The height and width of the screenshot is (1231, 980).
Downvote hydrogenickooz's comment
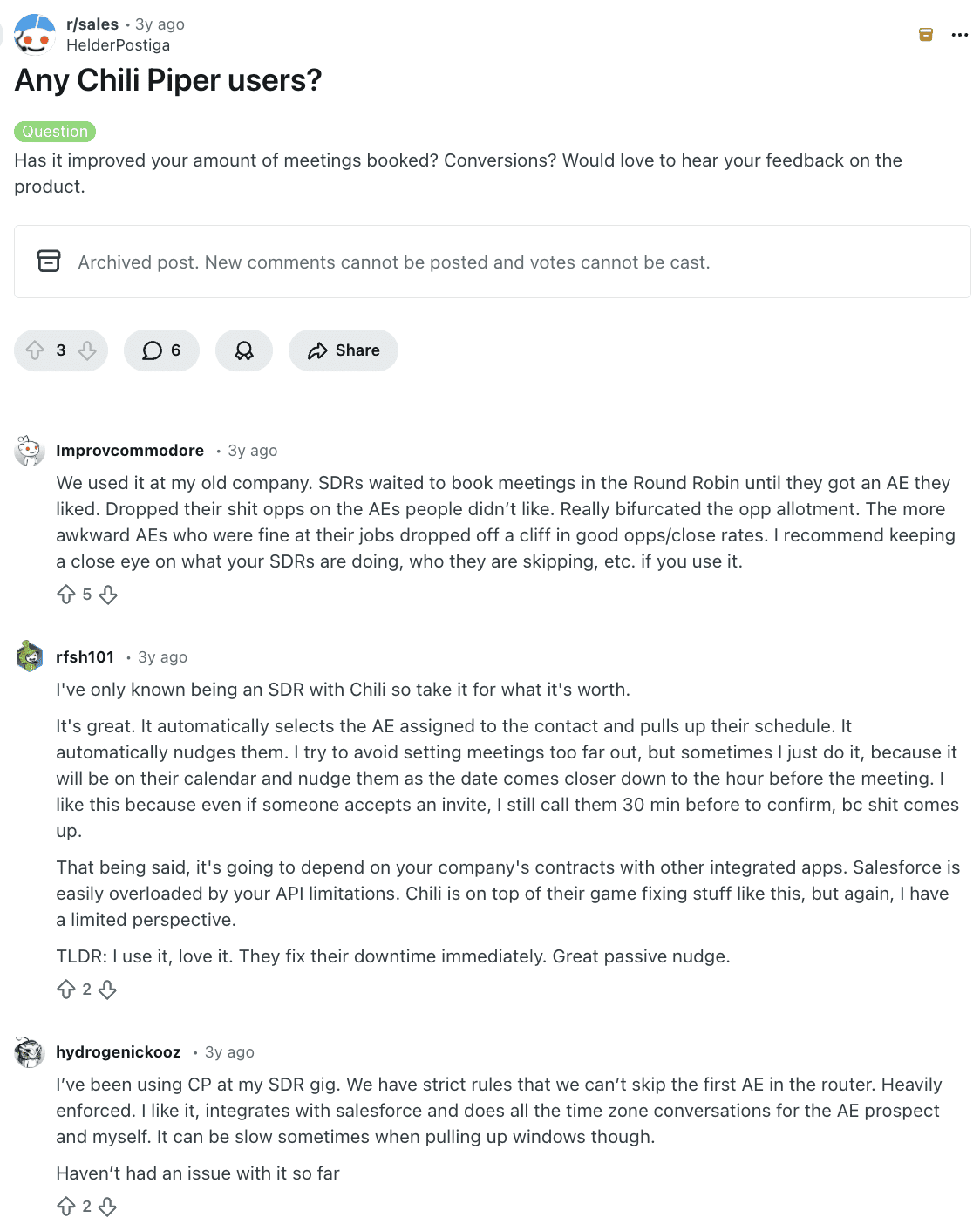[x=107, y=1207]
